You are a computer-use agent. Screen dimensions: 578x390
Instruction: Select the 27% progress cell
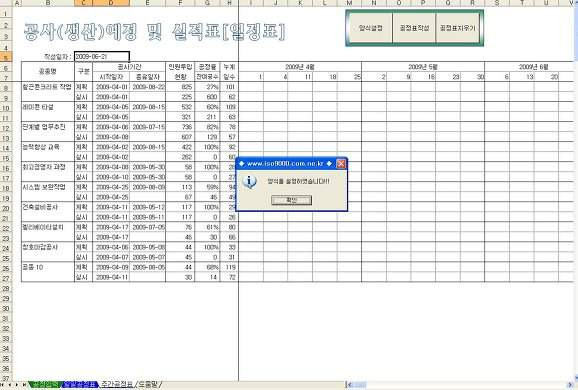pos(207,87)
